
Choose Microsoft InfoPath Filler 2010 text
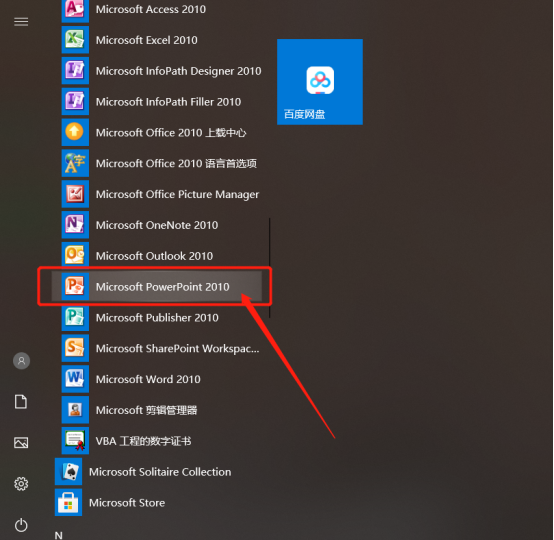(x=168, y=102)
